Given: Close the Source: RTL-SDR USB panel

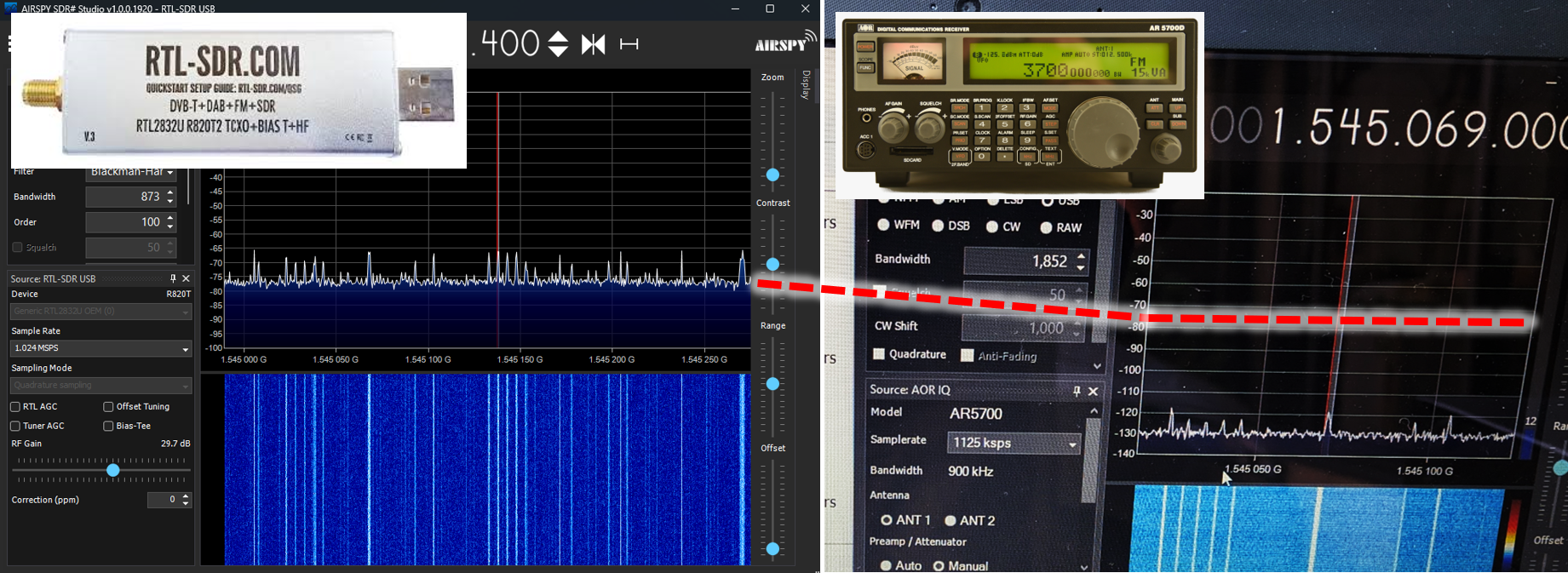Looking at the screenshot, I should [186, 278].
